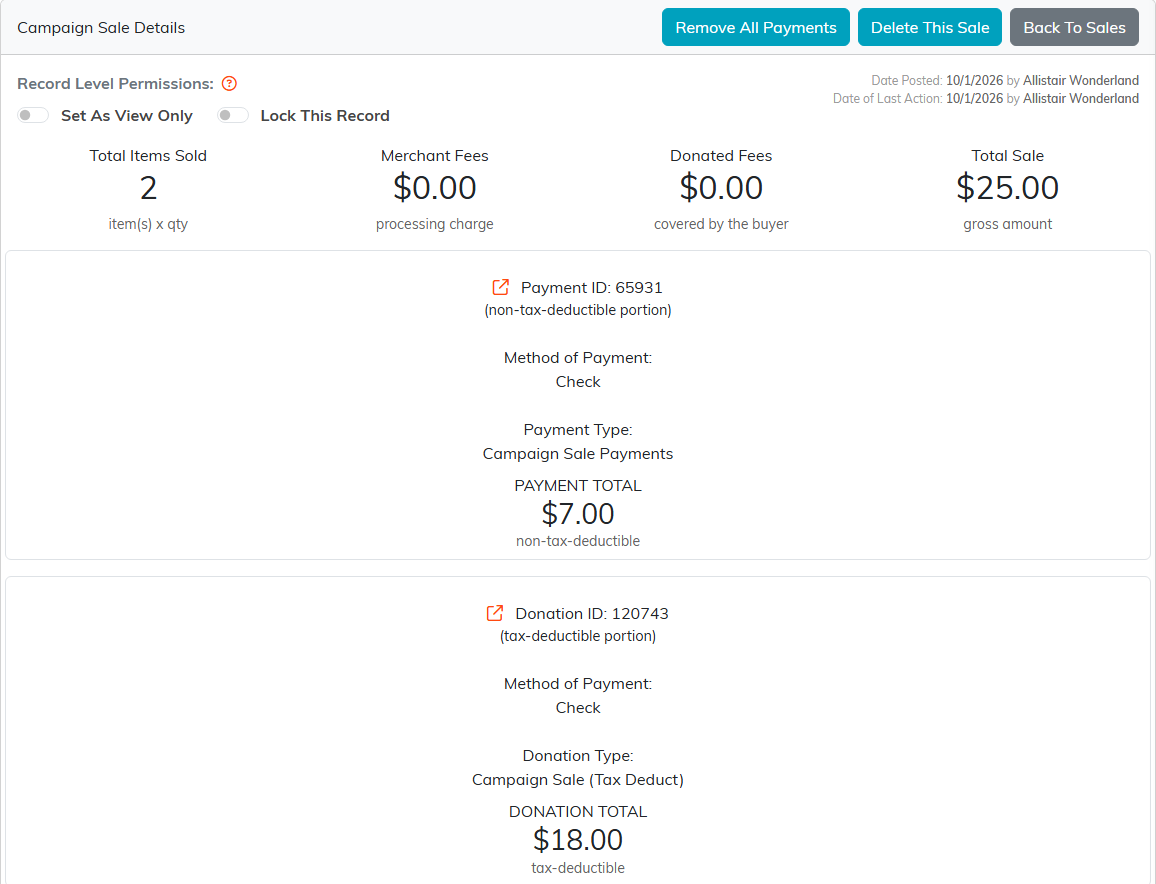Click Campaign Sale (Tax Deduct) donation type
This screenshot has height=884, width=1156.
578,779
